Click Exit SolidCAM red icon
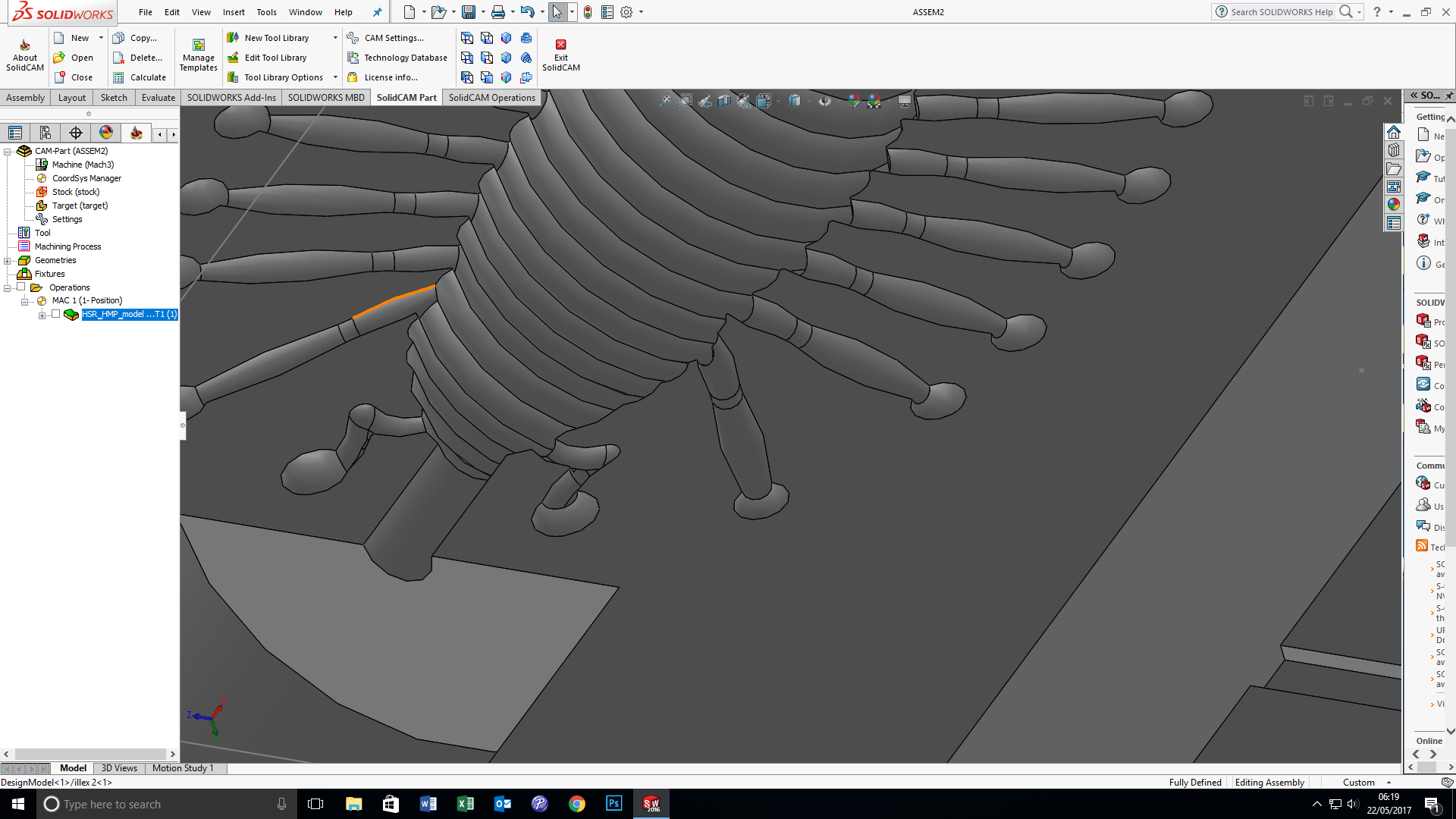 [561, 45]
